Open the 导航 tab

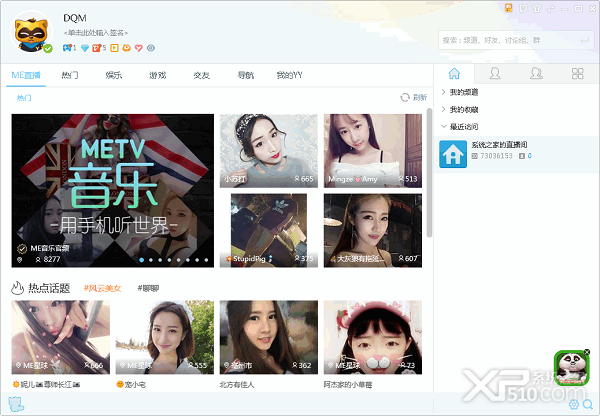[x=246, y=75]
